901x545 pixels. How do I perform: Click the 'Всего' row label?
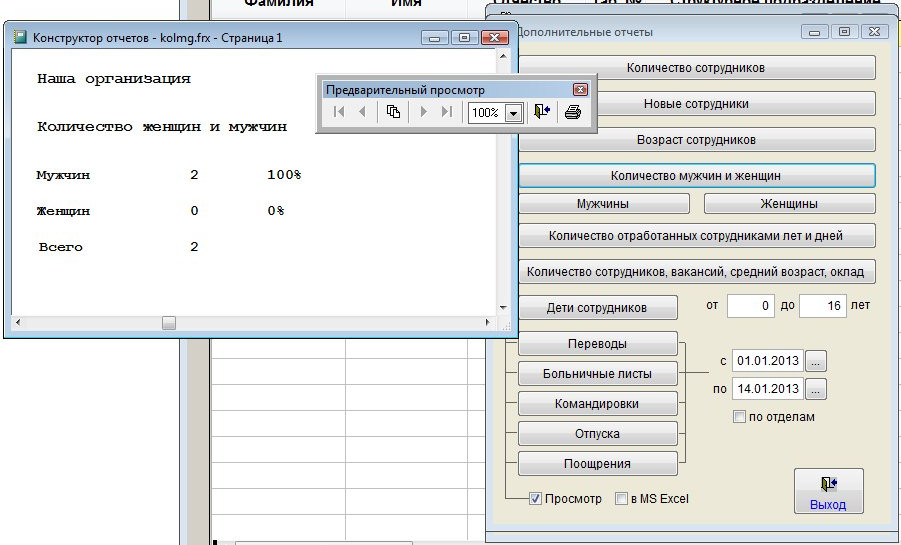click(x=60, y=247)
